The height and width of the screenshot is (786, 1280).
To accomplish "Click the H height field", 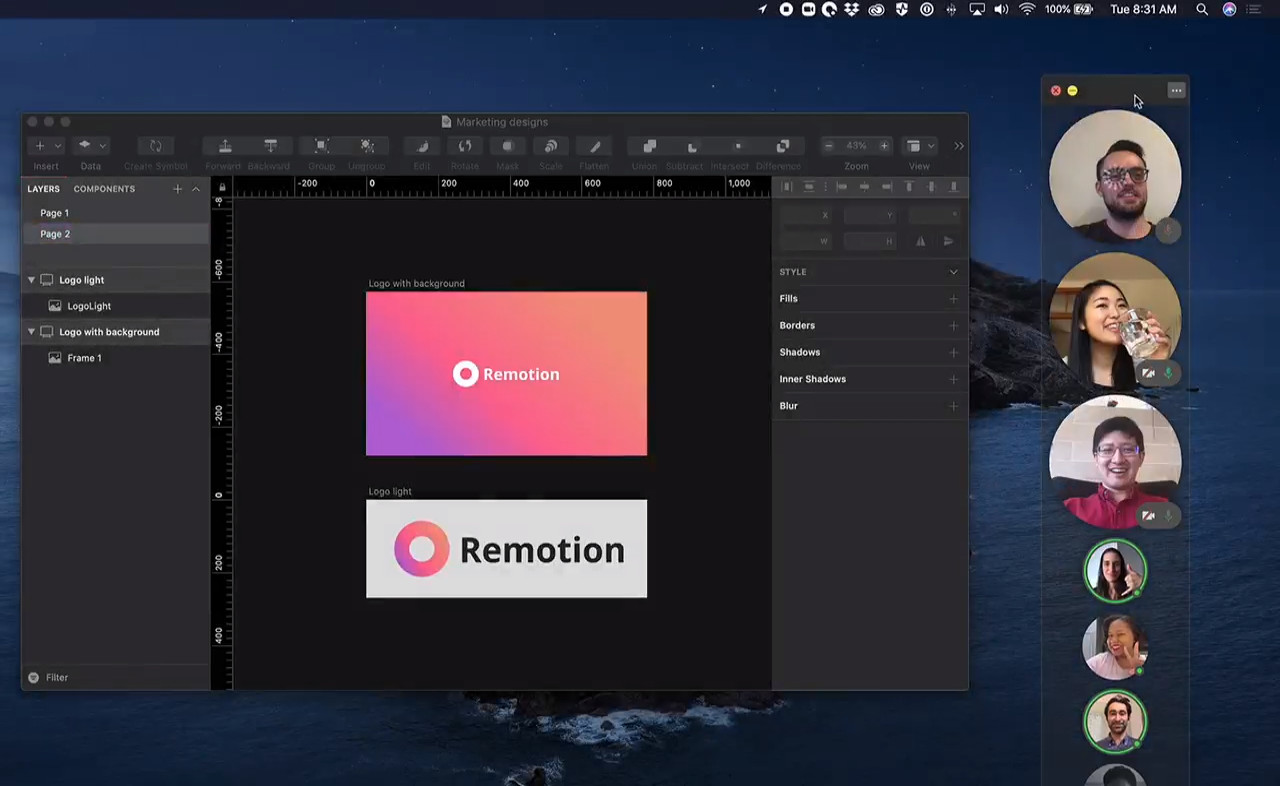I will [x=870, y=241].
